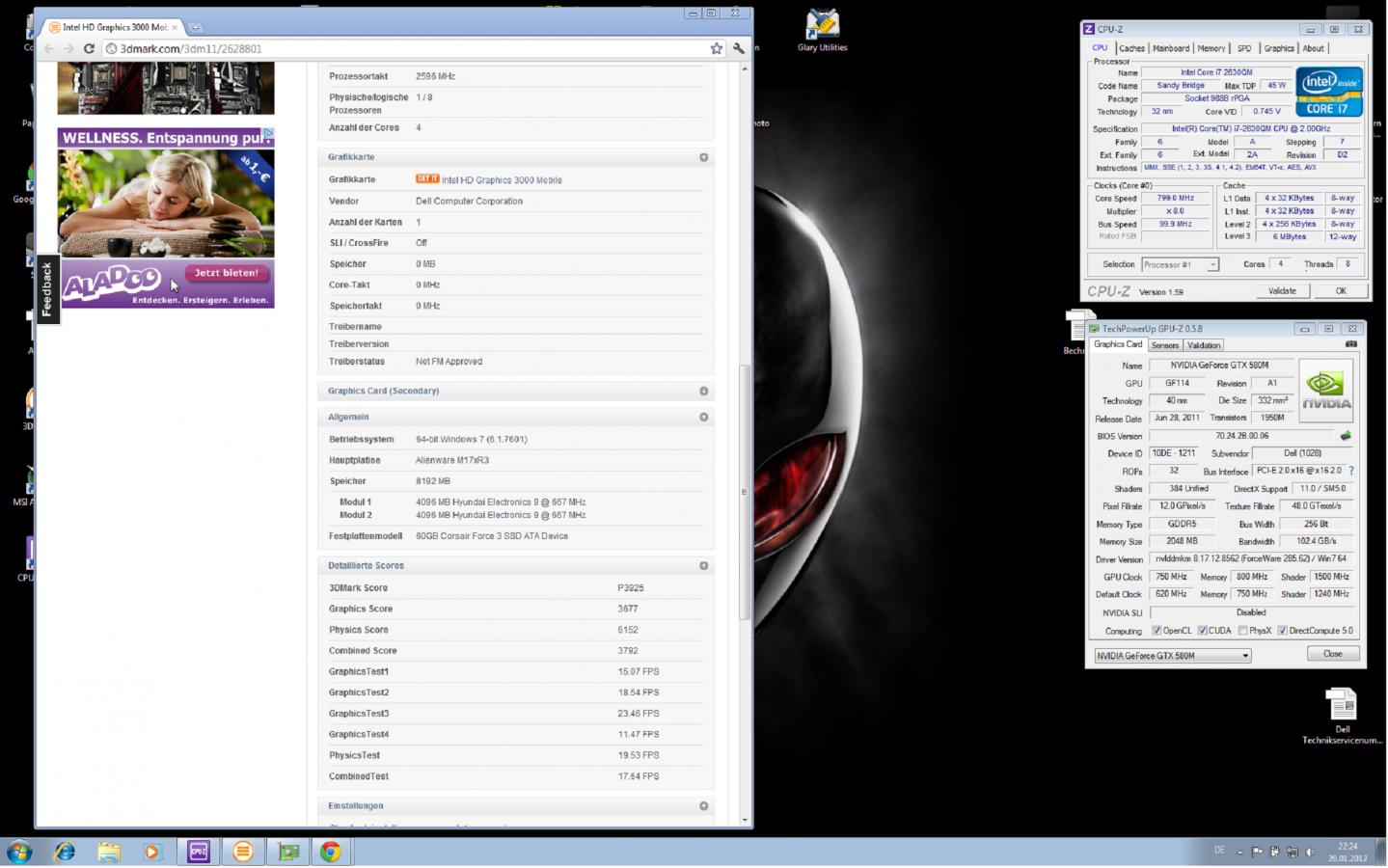Screen dimensions: 1388x868
Task: Click the Close button in GPU-Z
Action: click(x=1333, y=654)
